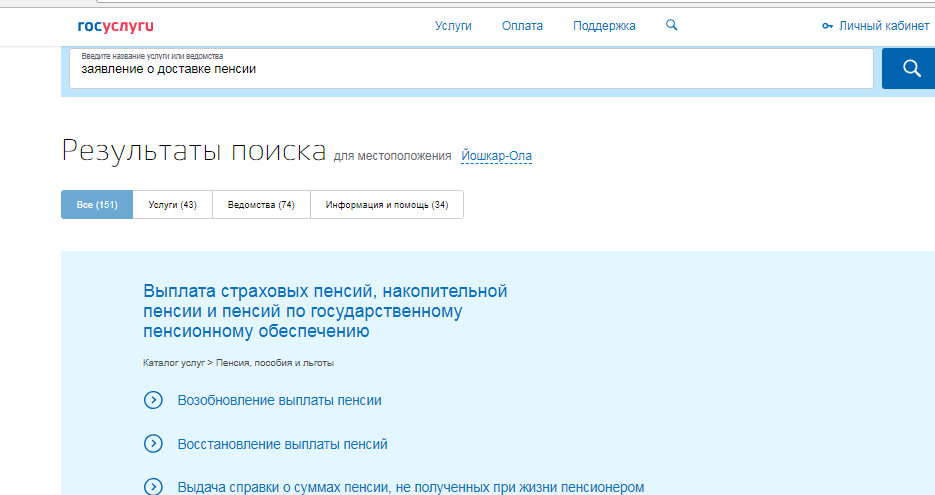Viewport: 935px width, 495px height.
Task: Open Выдача справки о суммах пенсии link text
Action: click(410, 487)
